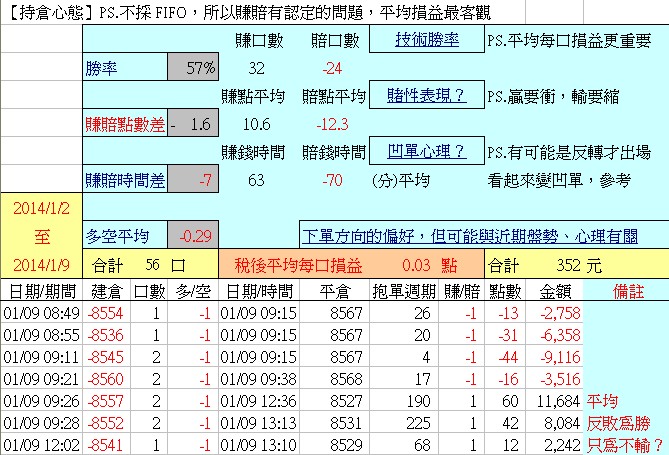Select the 平倉 column header
Screen dimensions: 669x455
click(334, 292)
